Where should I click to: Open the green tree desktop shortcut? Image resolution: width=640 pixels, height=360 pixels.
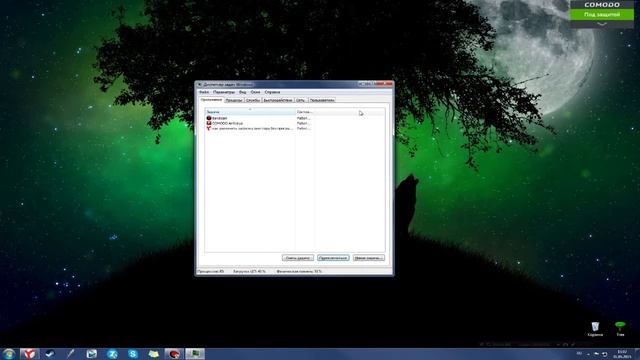[620, 329]
